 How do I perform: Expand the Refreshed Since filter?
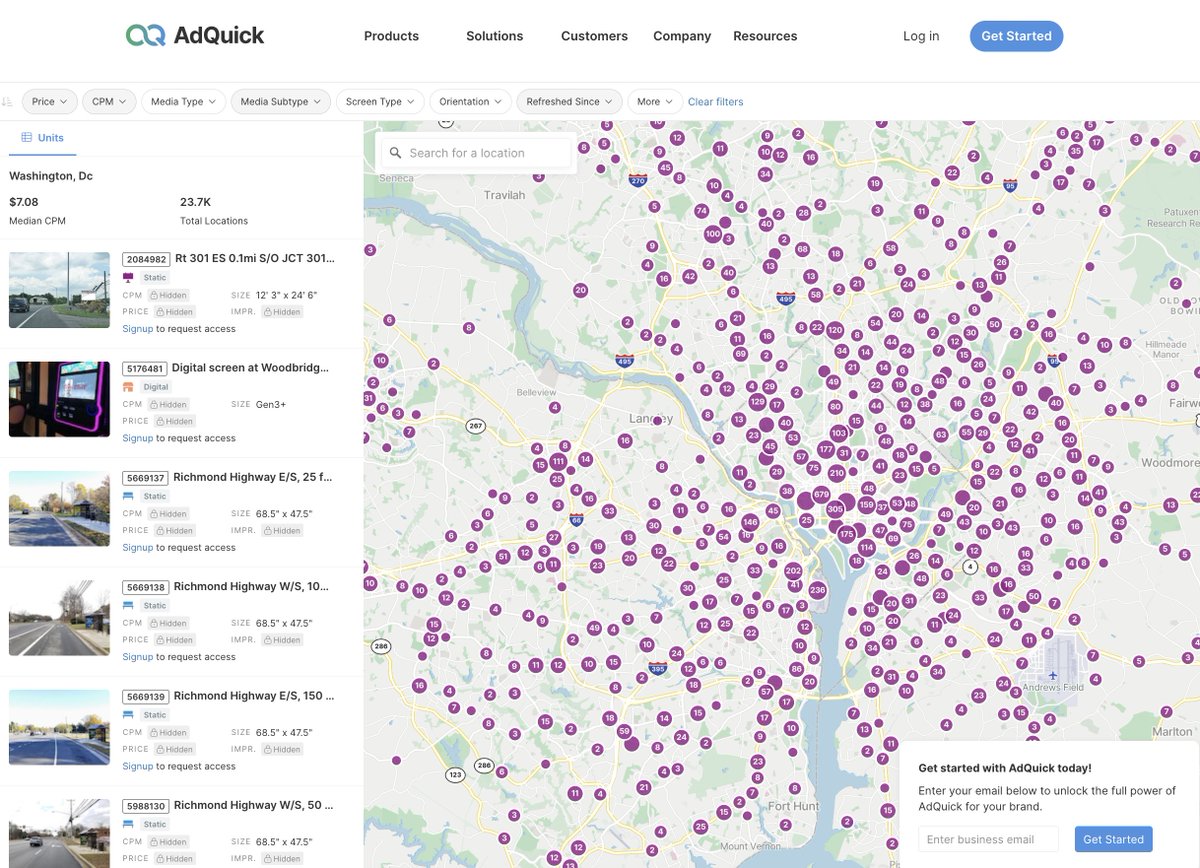570,102
